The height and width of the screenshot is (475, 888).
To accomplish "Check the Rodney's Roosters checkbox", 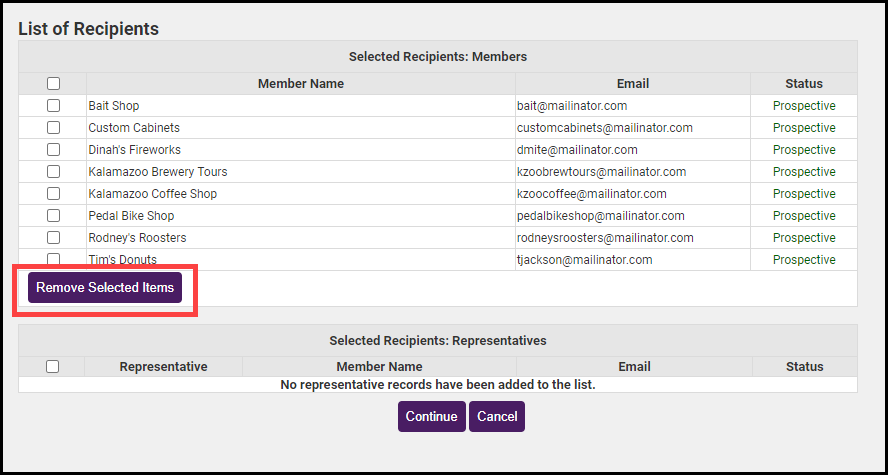I will 53,238.
